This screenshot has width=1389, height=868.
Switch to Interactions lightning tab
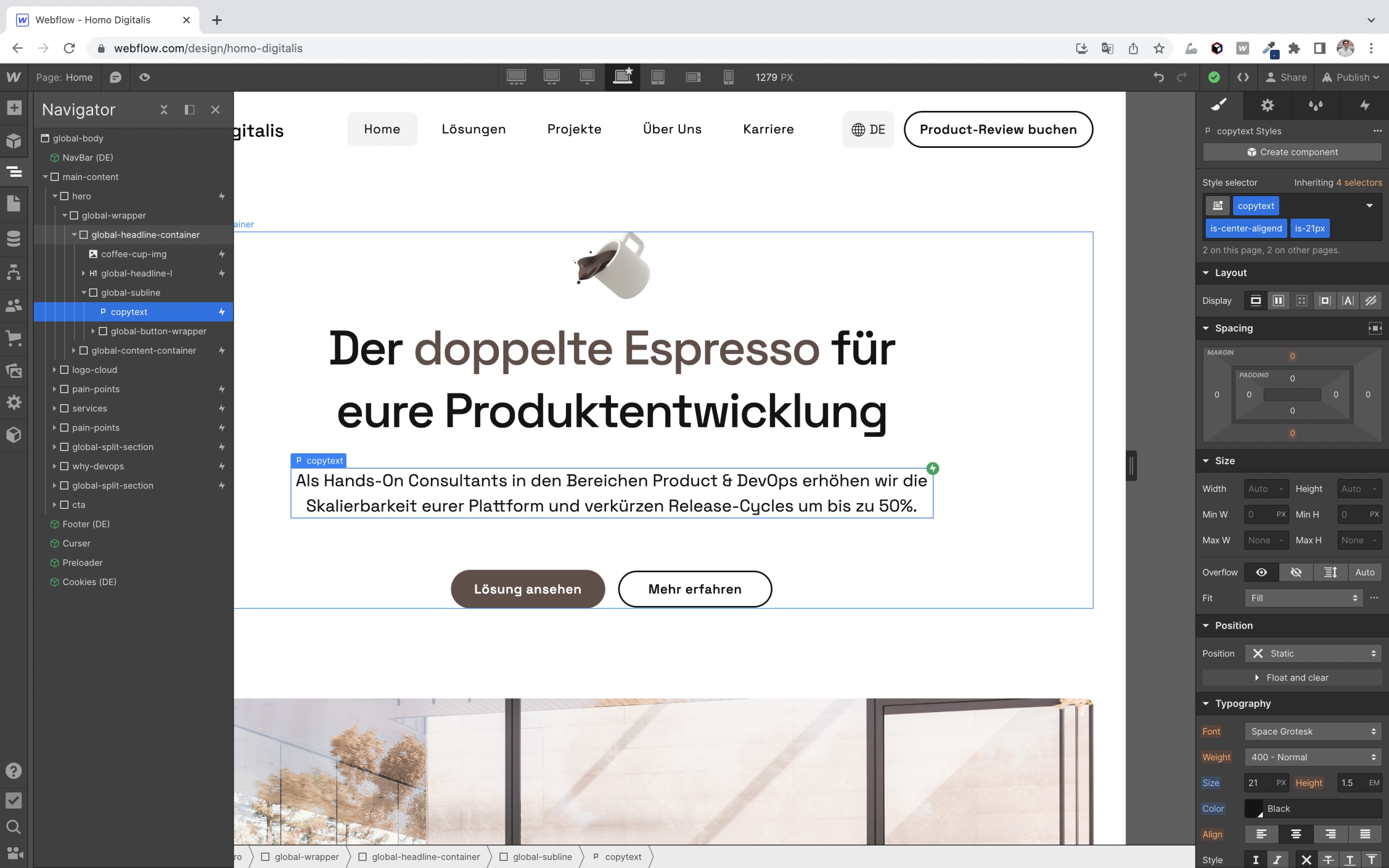pyautogui.click(x=1364, y=106)
